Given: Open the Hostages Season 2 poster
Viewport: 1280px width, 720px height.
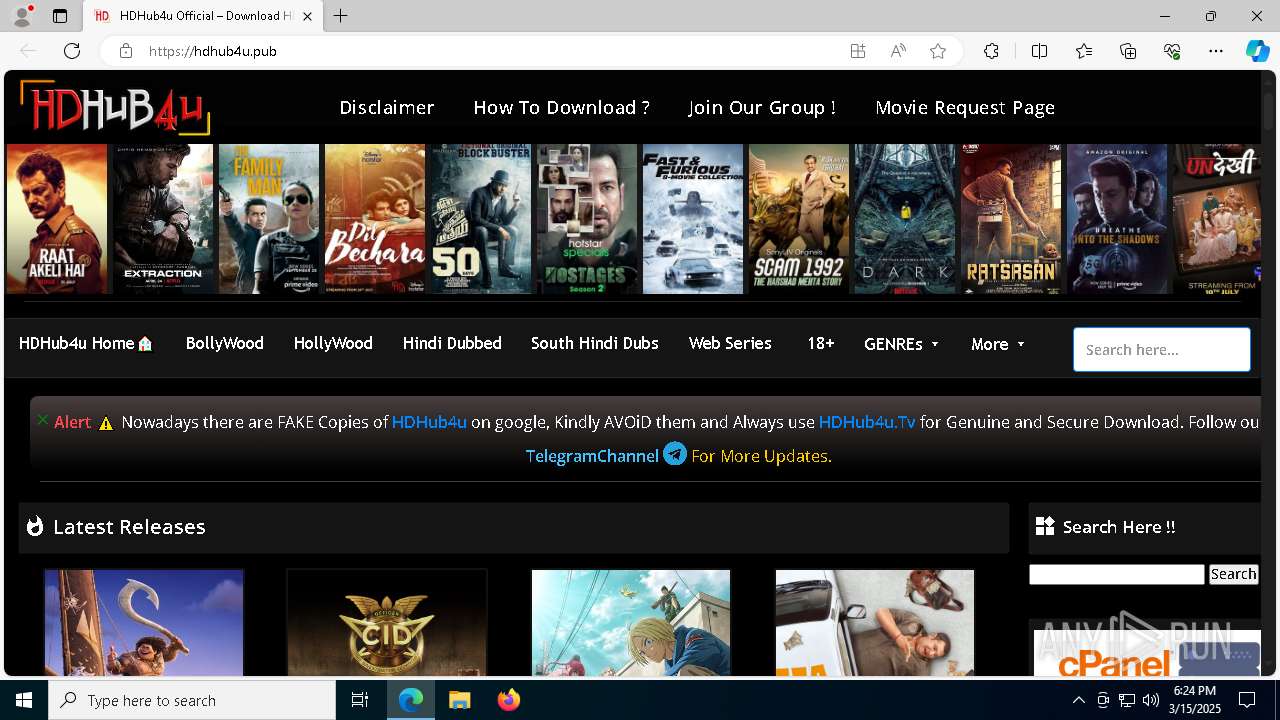Looking at the screenshot, I should (x=587, y=219).
